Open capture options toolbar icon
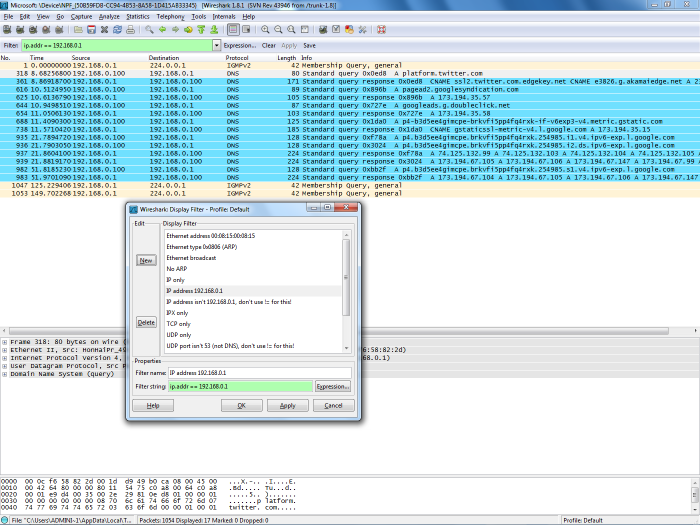This screenshot has height=525, width=700. pos(20,30)
